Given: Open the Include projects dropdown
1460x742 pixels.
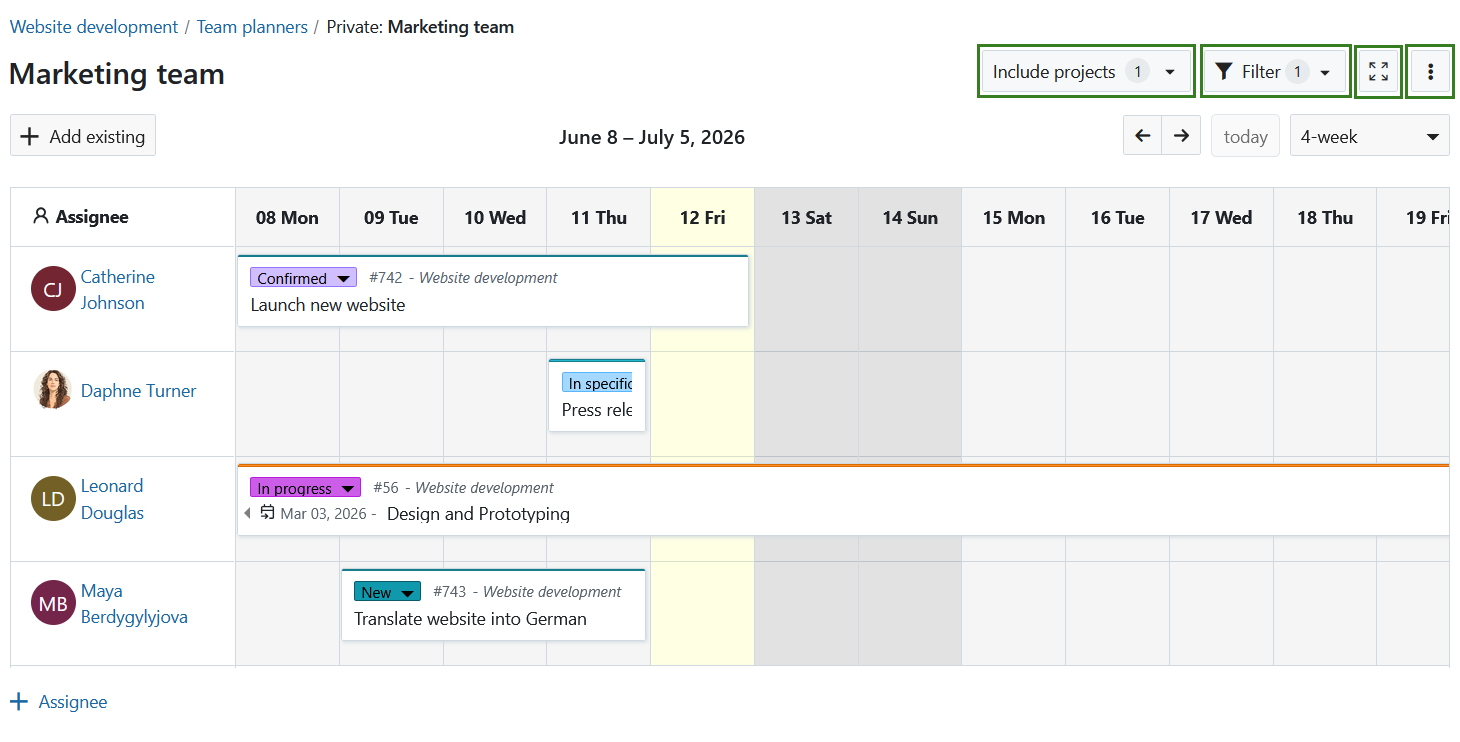Looking at the screenshot, I should click(1086, 72).
